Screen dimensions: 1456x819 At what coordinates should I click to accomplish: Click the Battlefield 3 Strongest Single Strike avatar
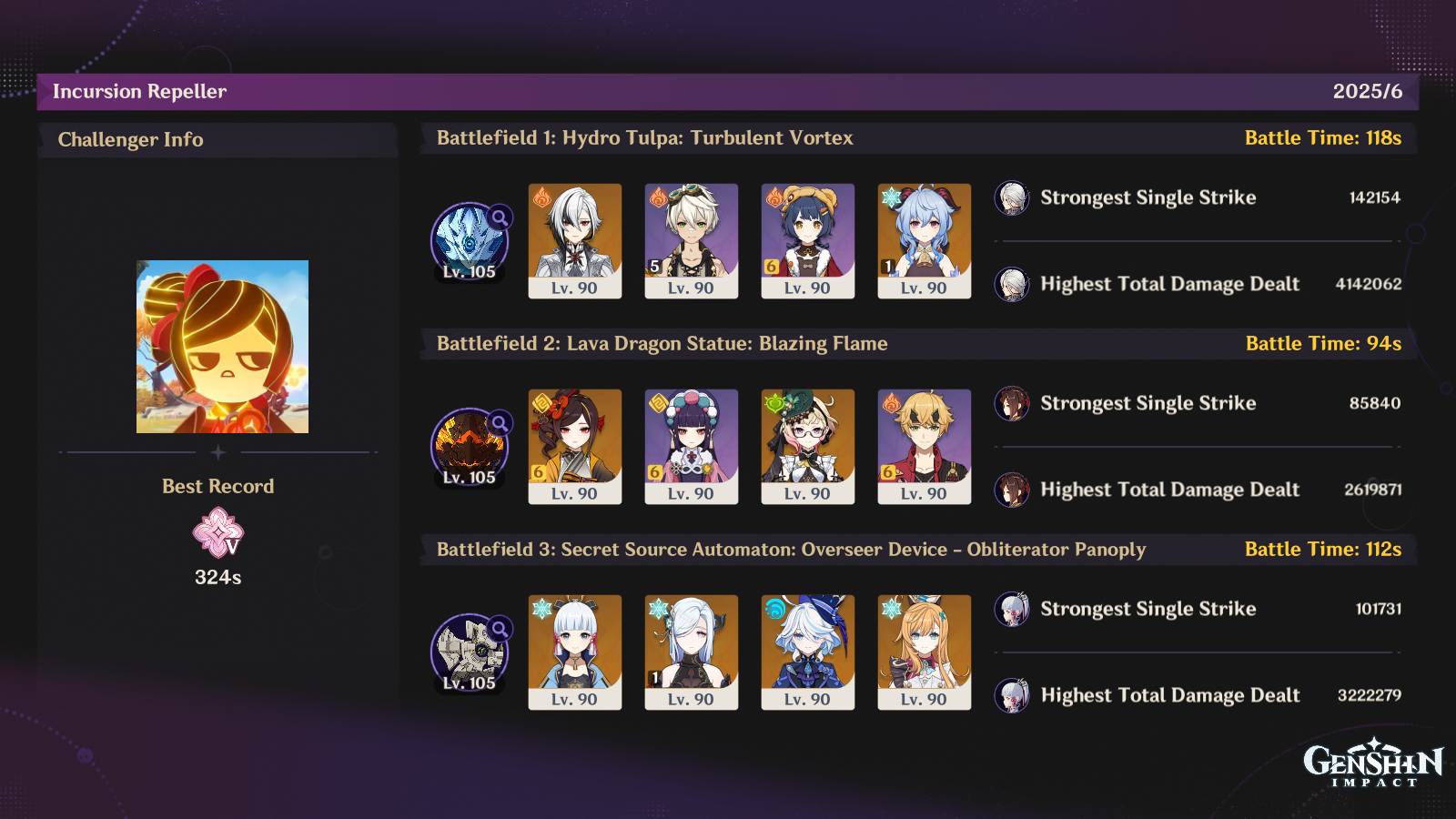pyautogui.click(x=1012, y=609)
